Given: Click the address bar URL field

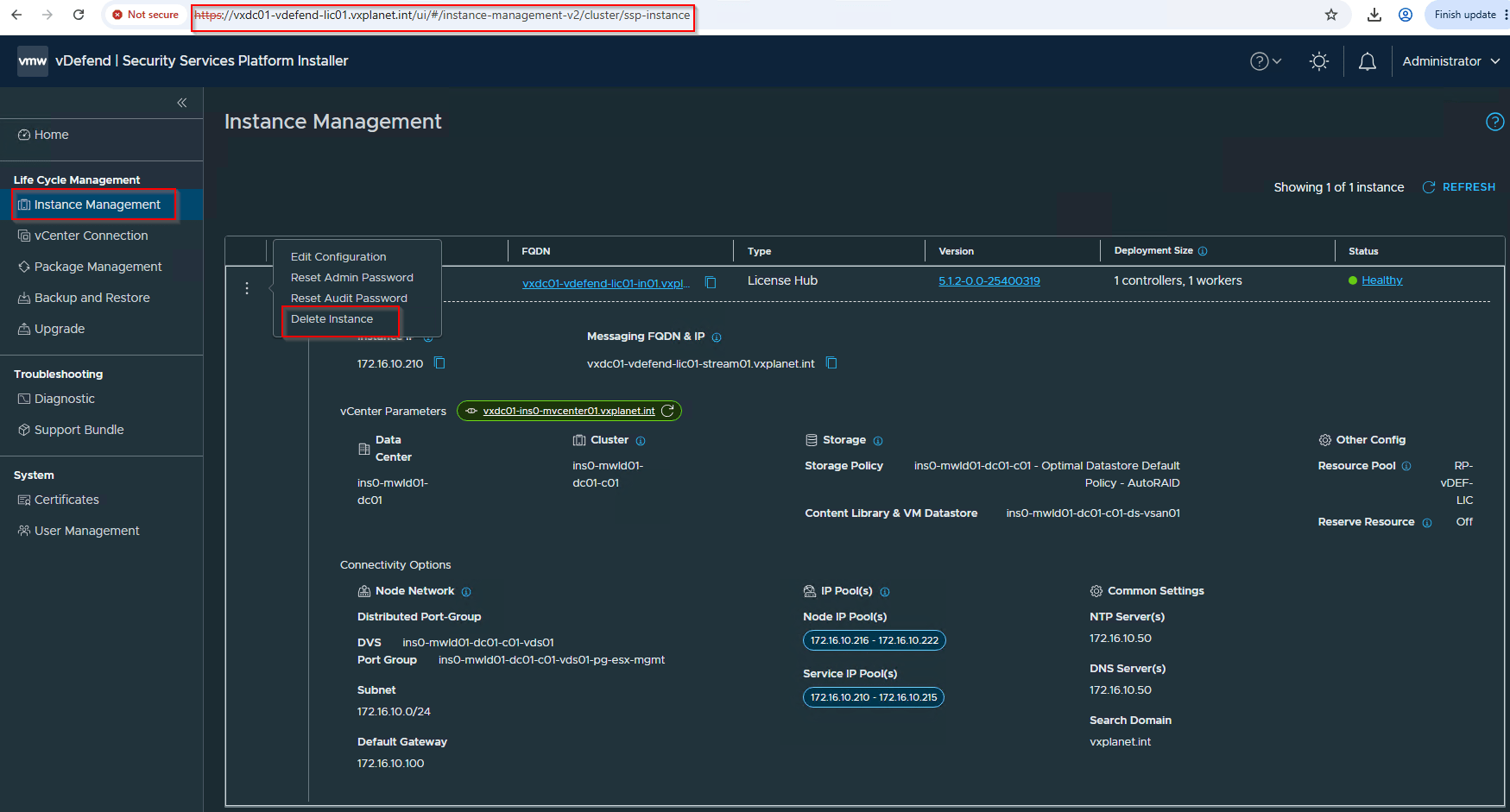Looking at the screenshot, I should tap(442, 15).
